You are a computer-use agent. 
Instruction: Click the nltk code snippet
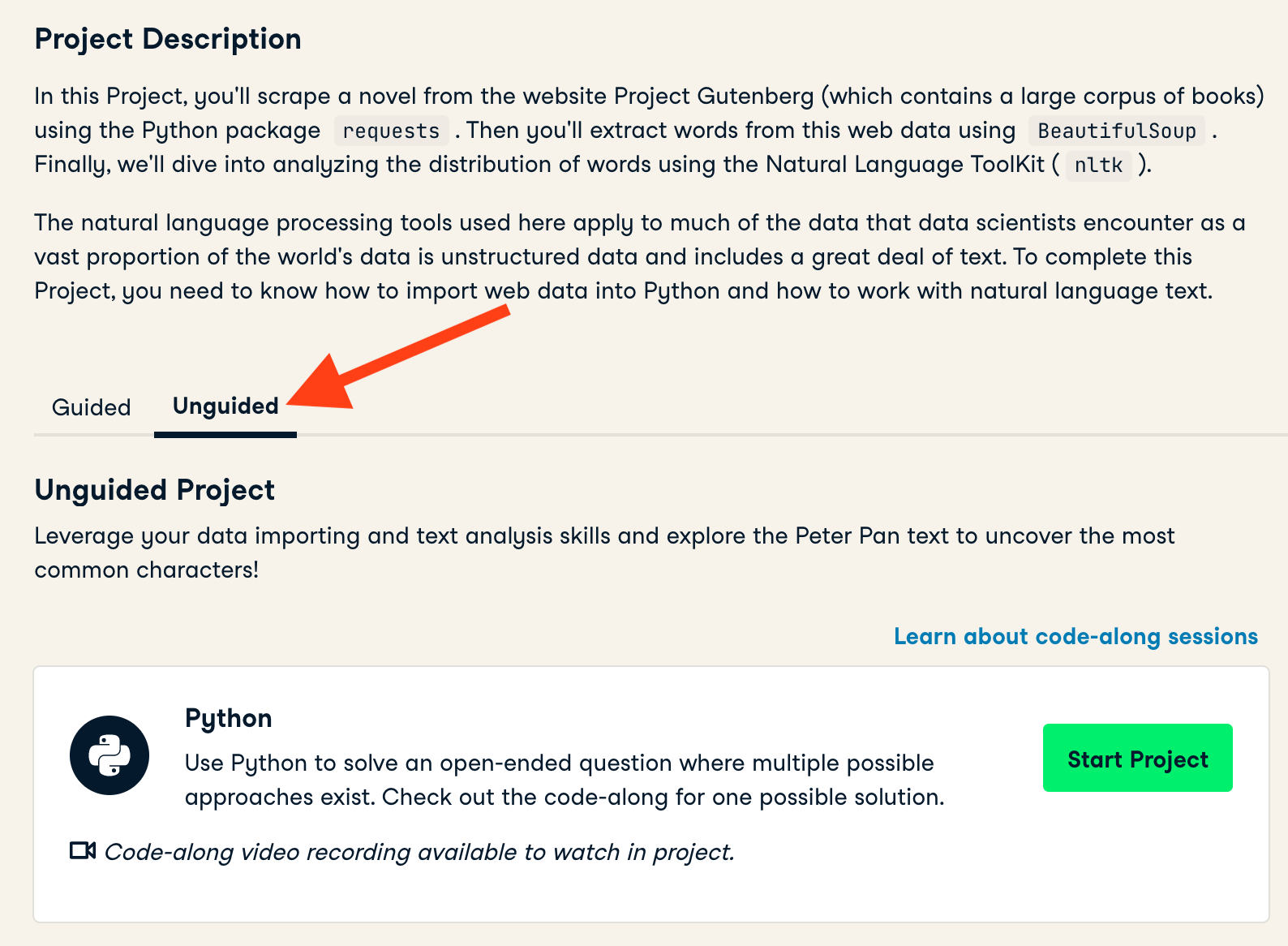click(x=1098, y=165)
